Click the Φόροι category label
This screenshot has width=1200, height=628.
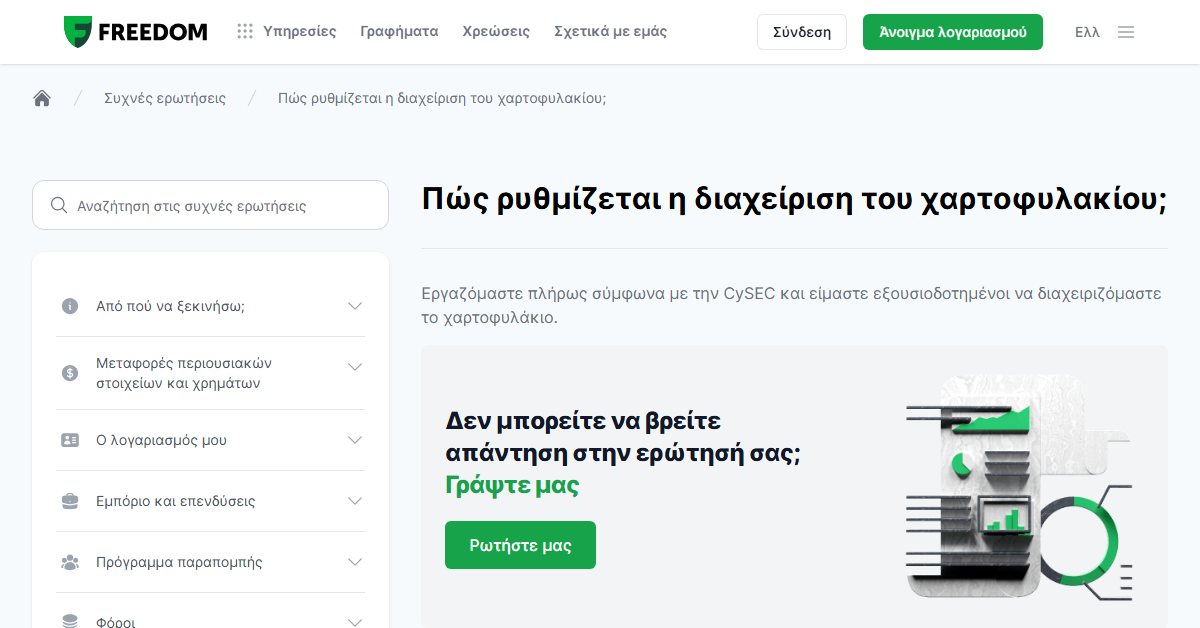[116, 622]
